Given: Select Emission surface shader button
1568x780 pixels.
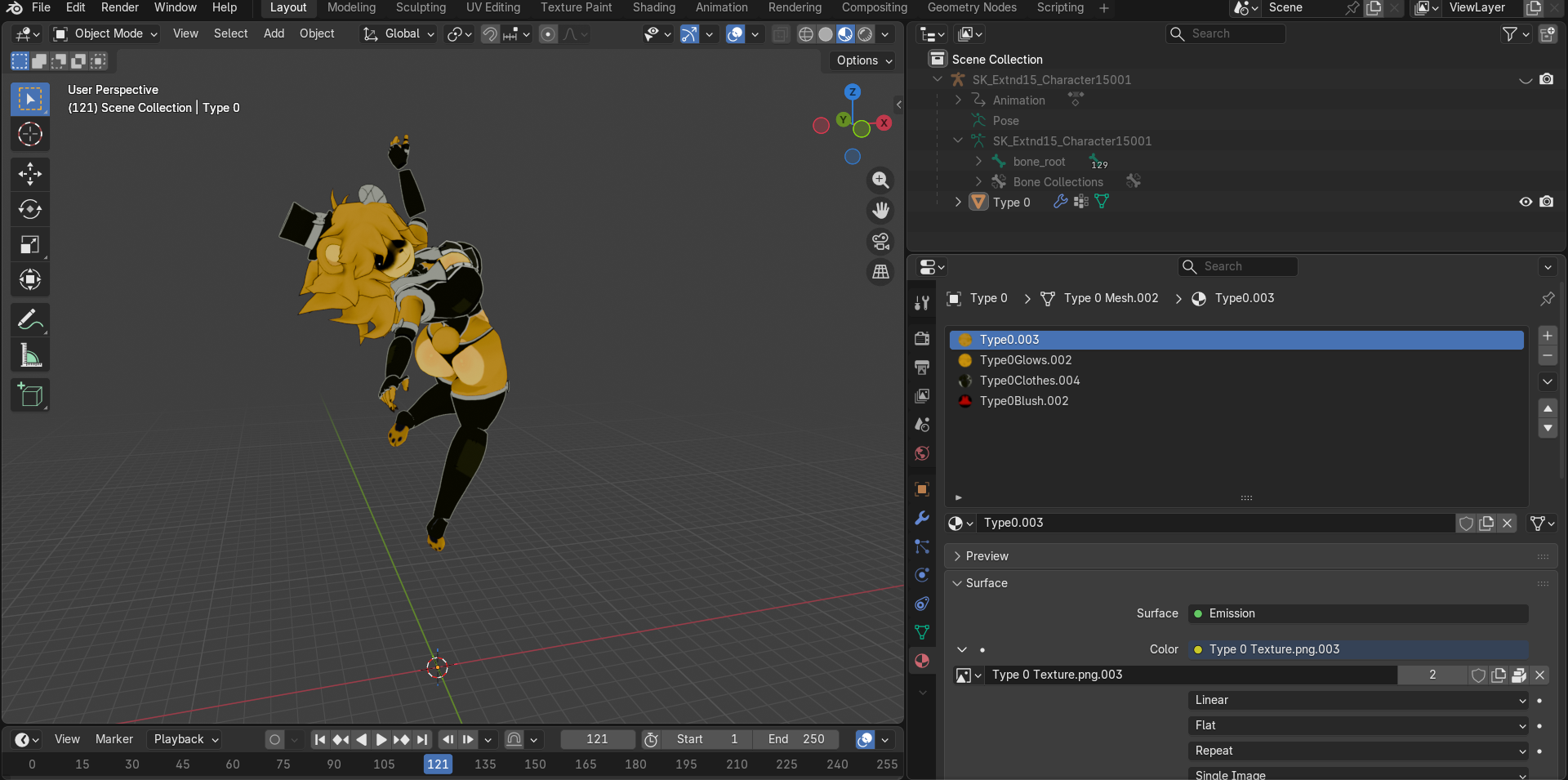Looking at the screenshot, I should [x=1358, y=613].
